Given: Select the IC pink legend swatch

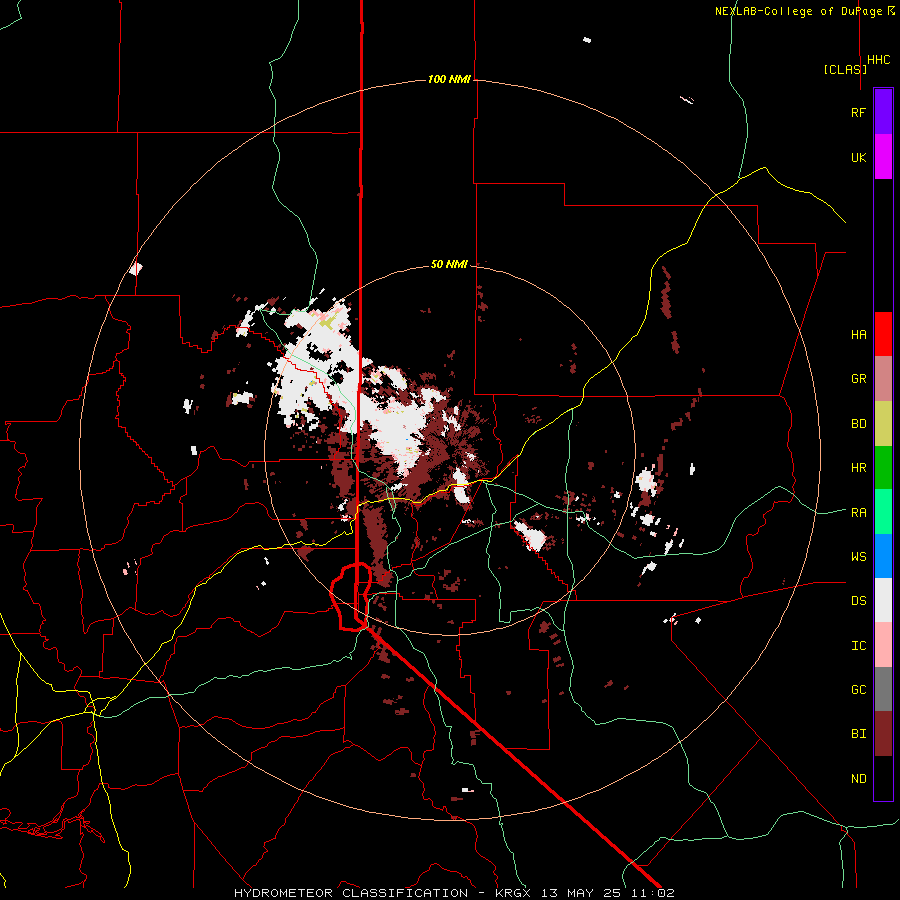Looking at the screenshot, I should point(883,645).
